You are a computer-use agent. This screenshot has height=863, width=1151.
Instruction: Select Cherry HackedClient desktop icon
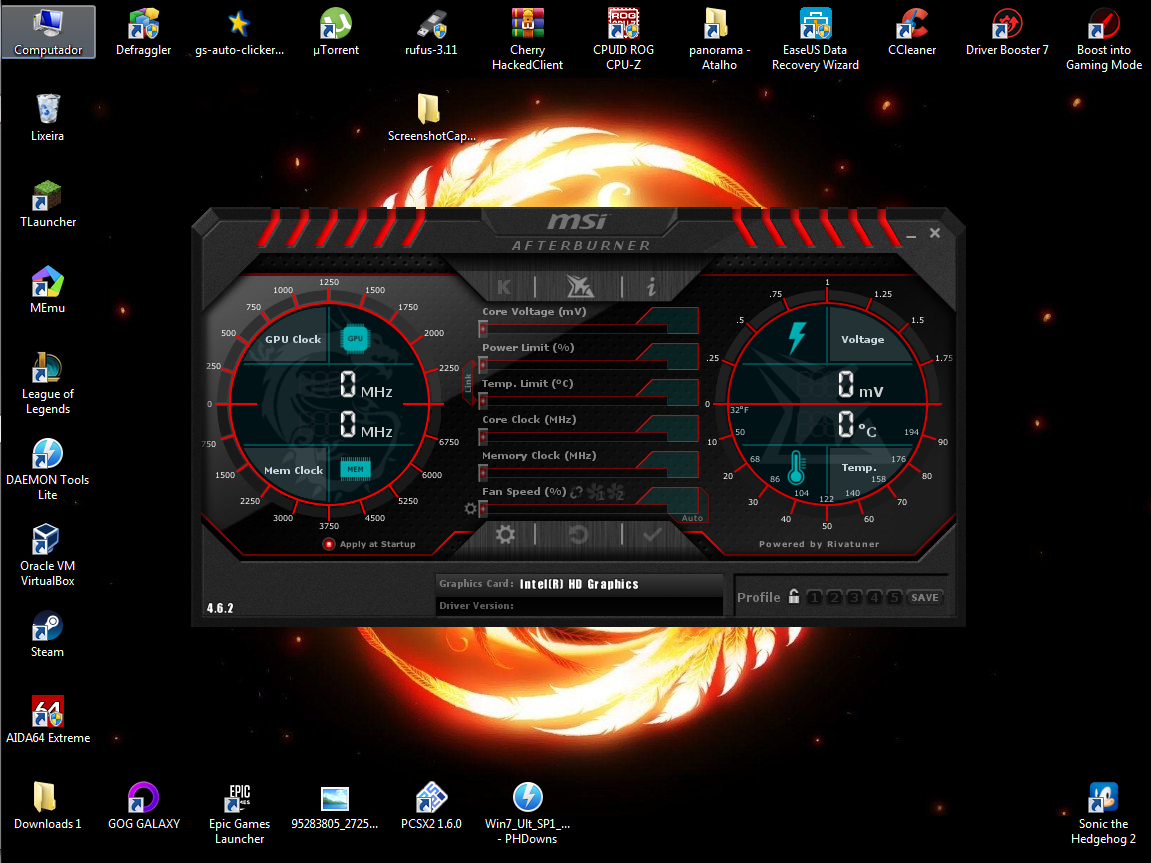click(527, 40)
